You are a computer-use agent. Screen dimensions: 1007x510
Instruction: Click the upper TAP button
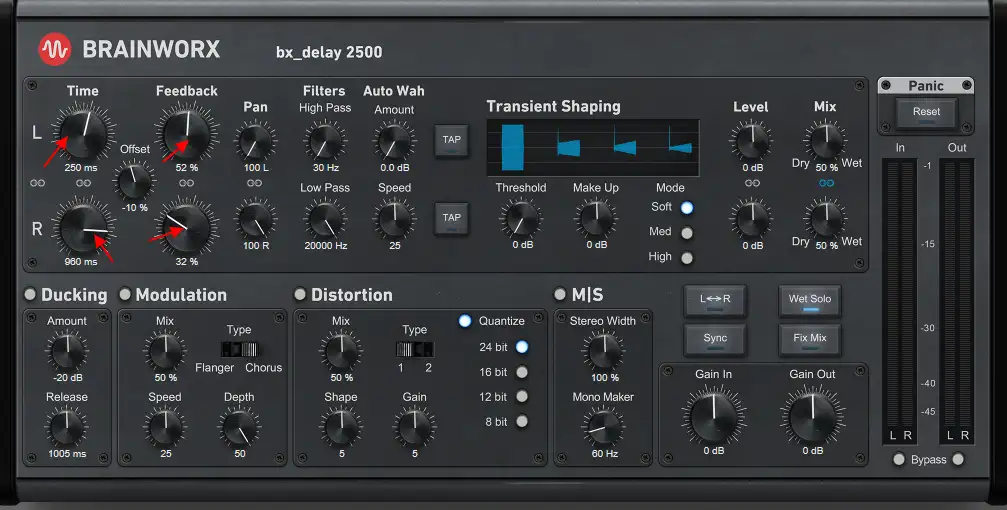click(x=451, y=141)
